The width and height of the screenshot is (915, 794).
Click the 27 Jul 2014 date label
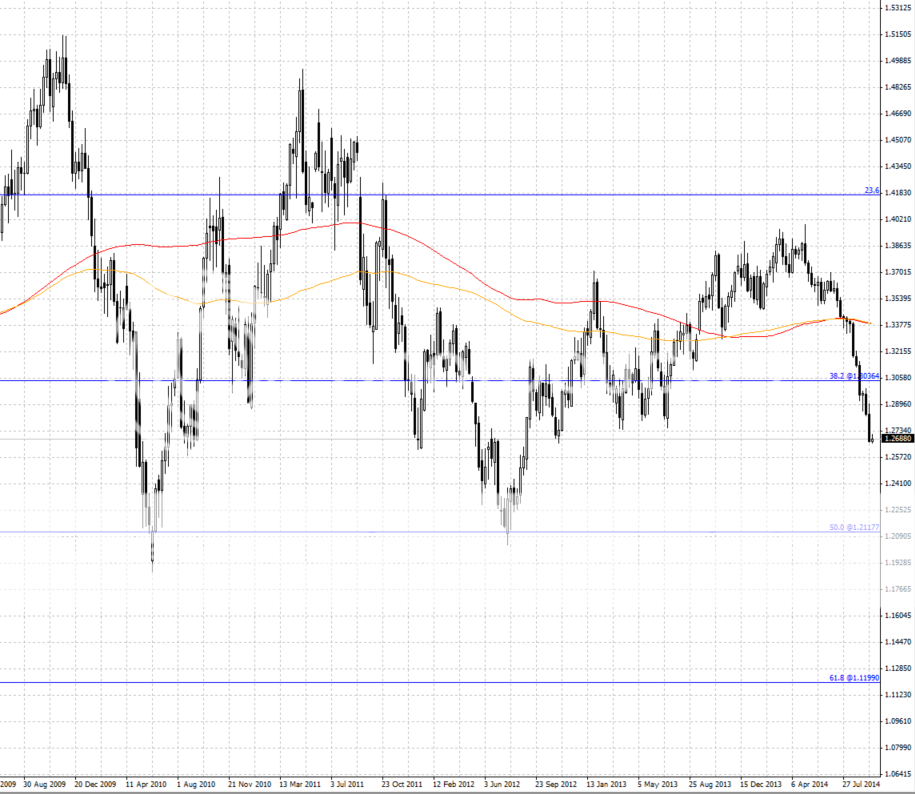[860, 785]
